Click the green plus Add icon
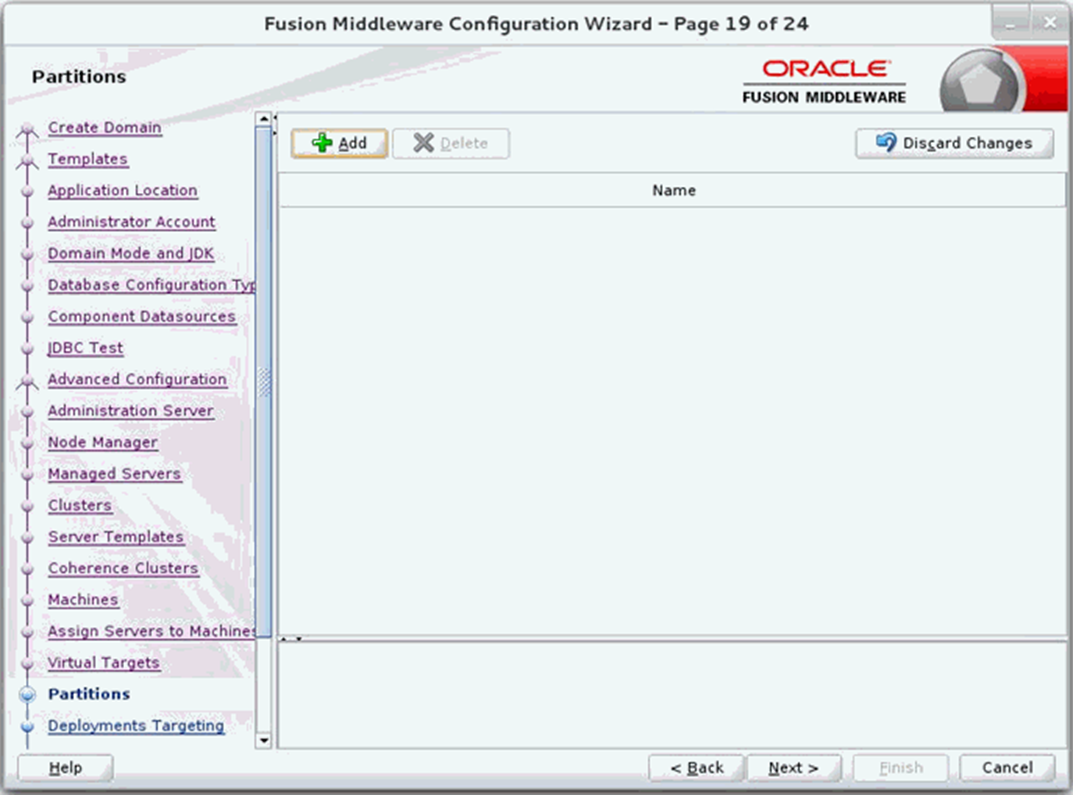Image resolution: width=1073 pixels, height=795 pixels. (322, 143)
